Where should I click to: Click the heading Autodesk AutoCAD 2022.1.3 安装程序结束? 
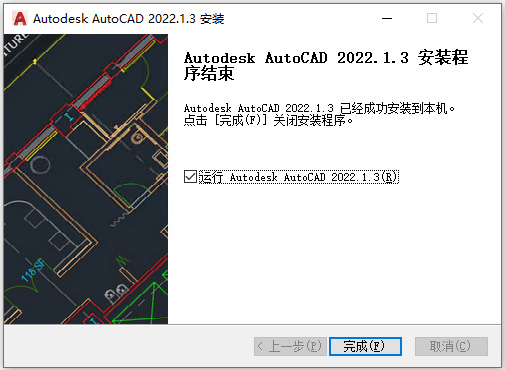coord(326,66)
